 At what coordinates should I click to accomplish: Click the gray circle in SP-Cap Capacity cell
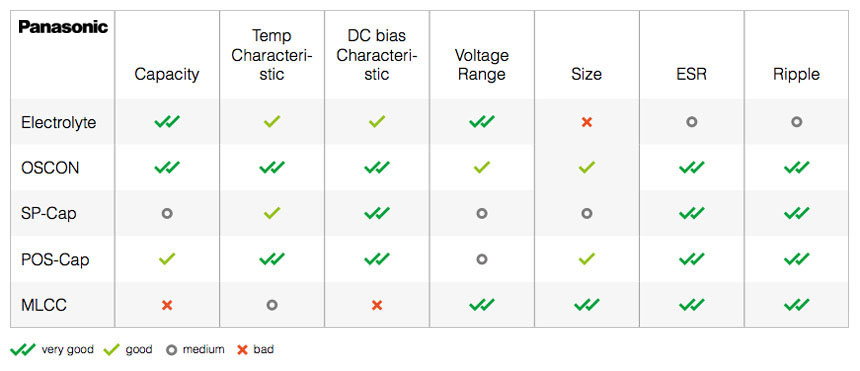click(167, 213)
